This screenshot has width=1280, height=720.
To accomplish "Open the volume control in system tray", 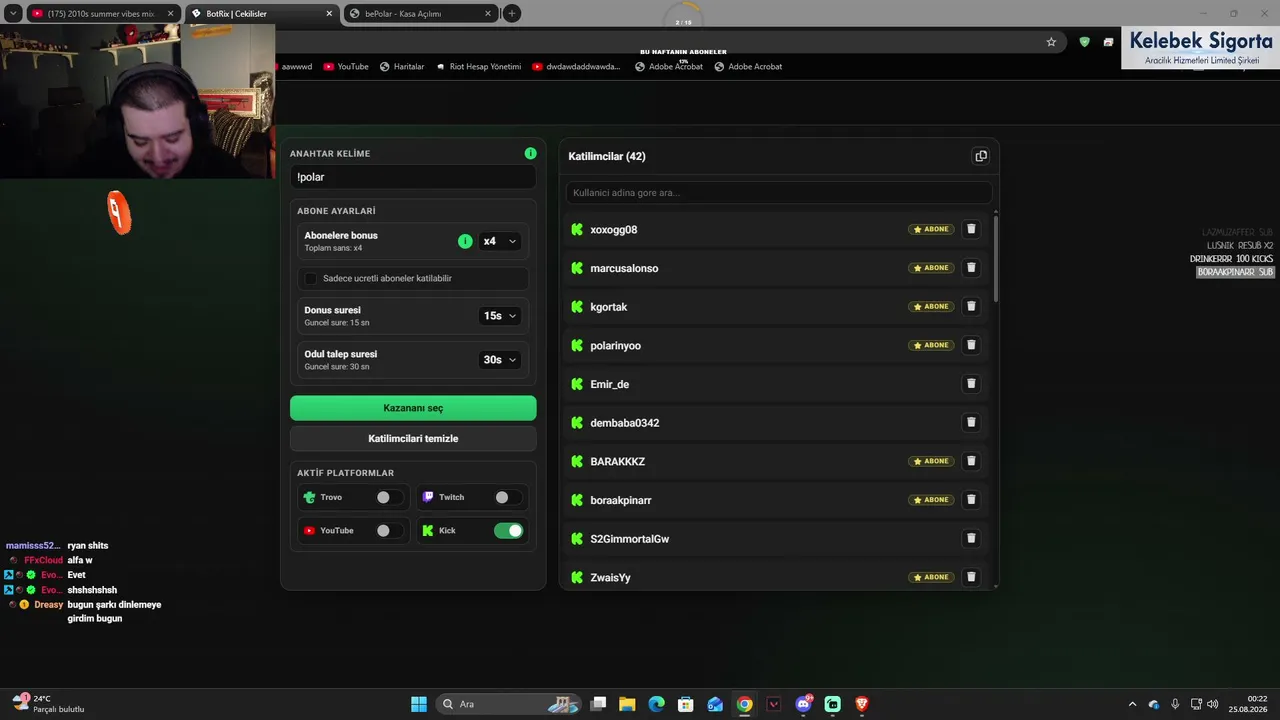I will [x=1212, y=704].
